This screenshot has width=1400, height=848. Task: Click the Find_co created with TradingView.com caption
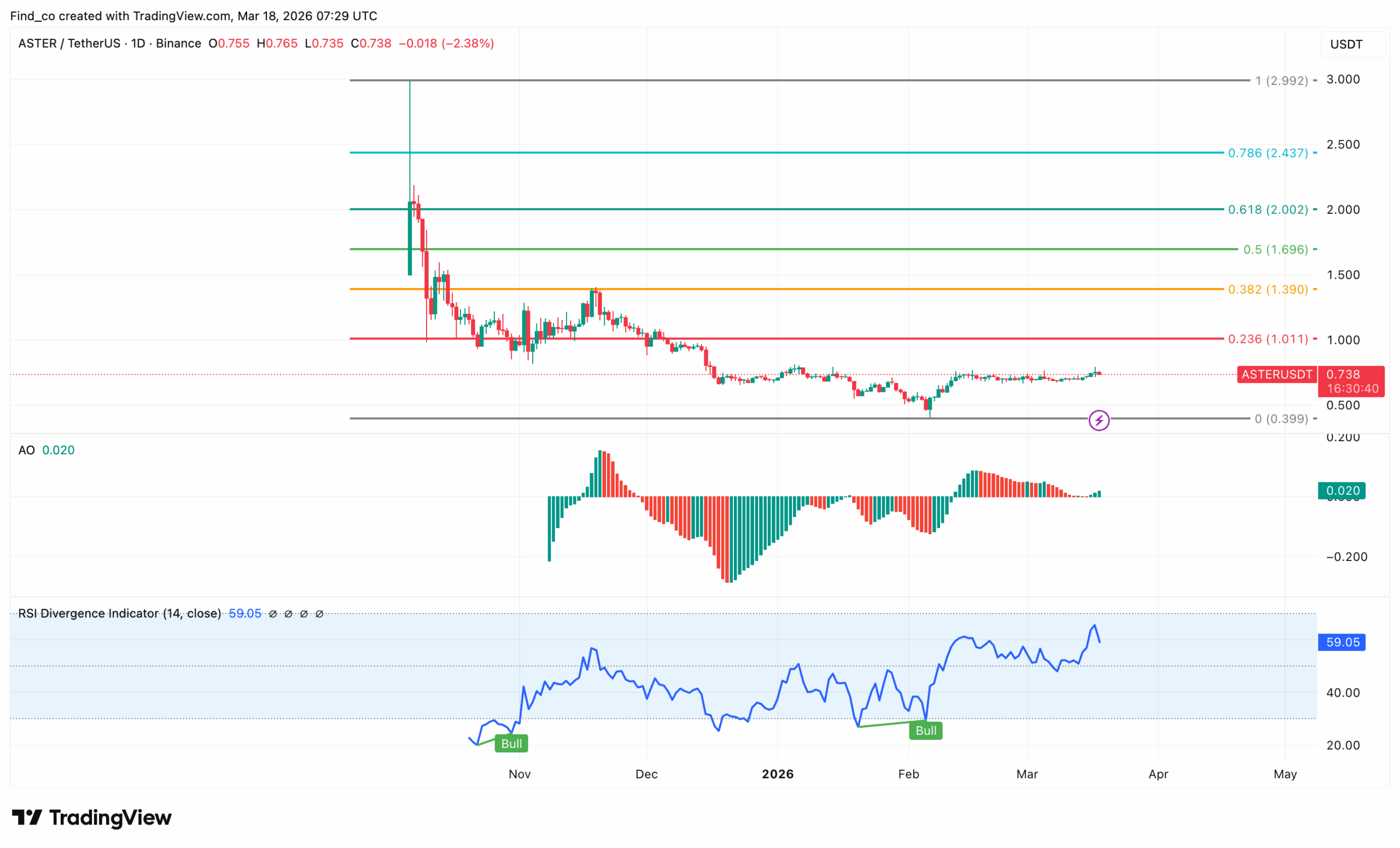point(194,16)
